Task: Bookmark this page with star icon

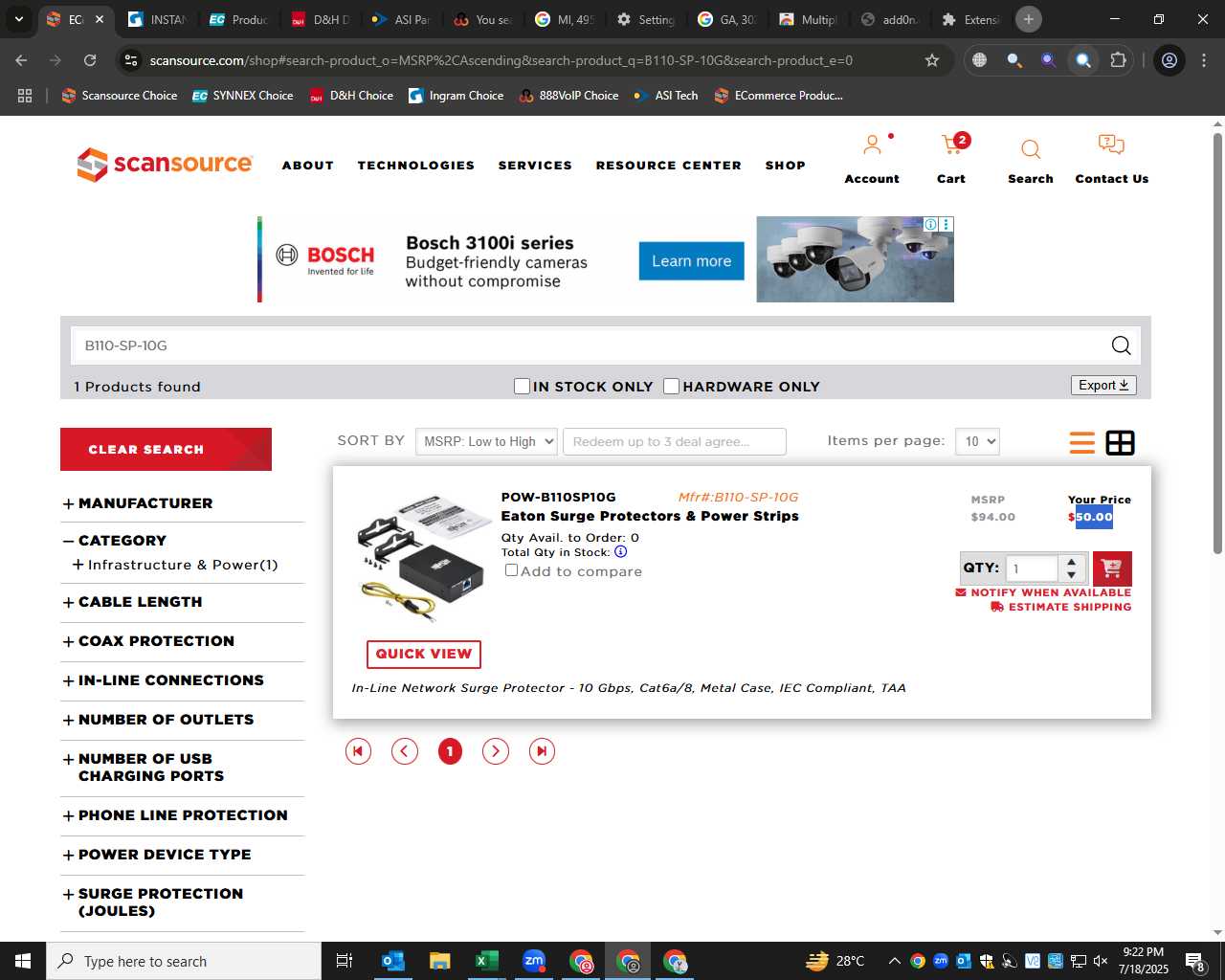Action: (x=932, y=60)
